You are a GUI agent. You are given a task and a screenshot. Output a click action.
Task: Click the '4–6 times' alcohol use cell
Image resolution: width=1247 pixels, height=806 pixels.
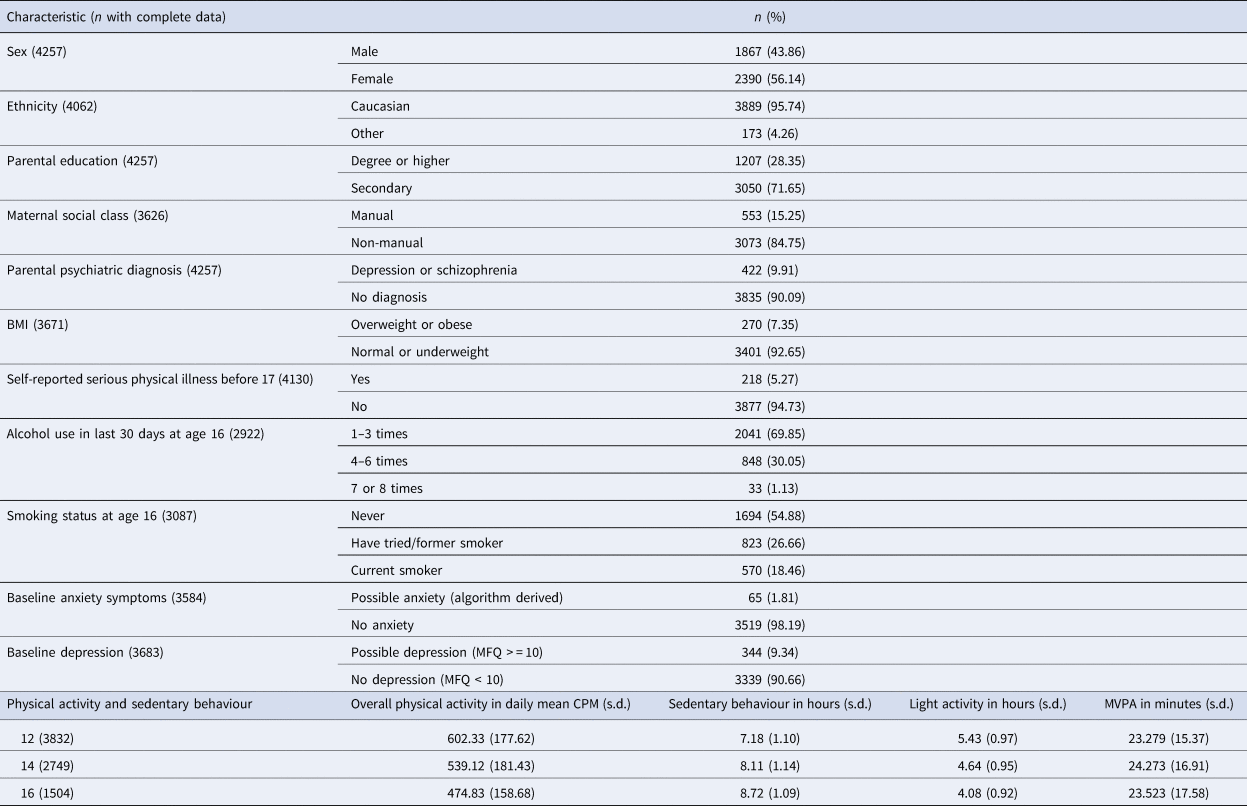point(380,462)
